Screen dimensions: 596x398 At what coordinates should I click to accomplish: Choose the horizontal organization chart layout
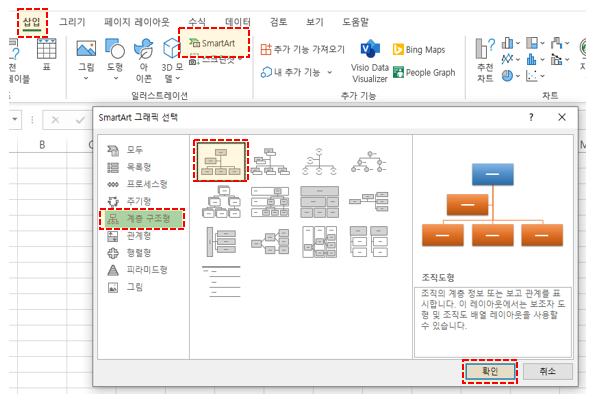369,201
